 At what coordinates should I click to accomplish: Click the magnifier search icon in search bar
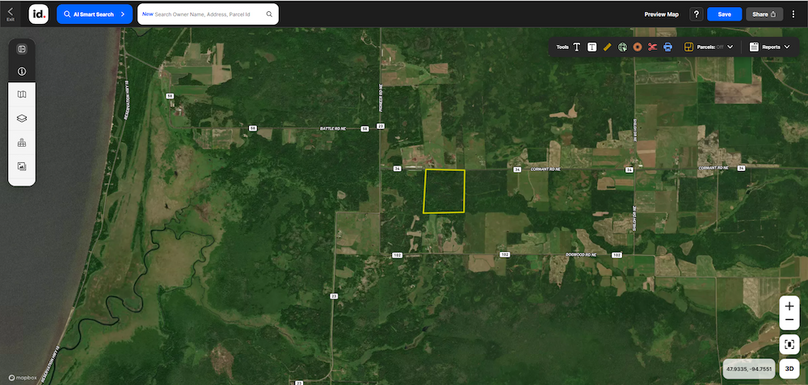[269, 14]
